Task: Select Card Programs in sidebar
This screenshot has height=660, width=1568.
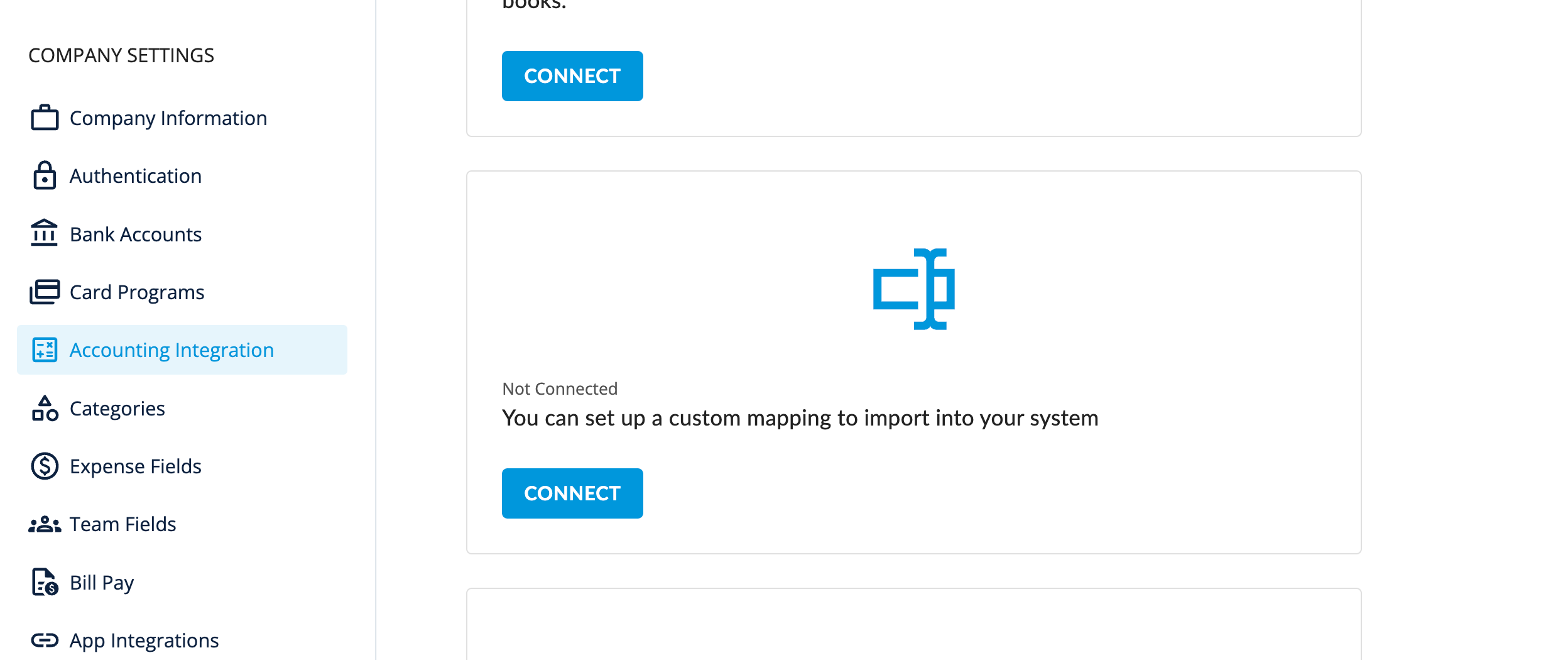Action: click(x=137, y=292)
